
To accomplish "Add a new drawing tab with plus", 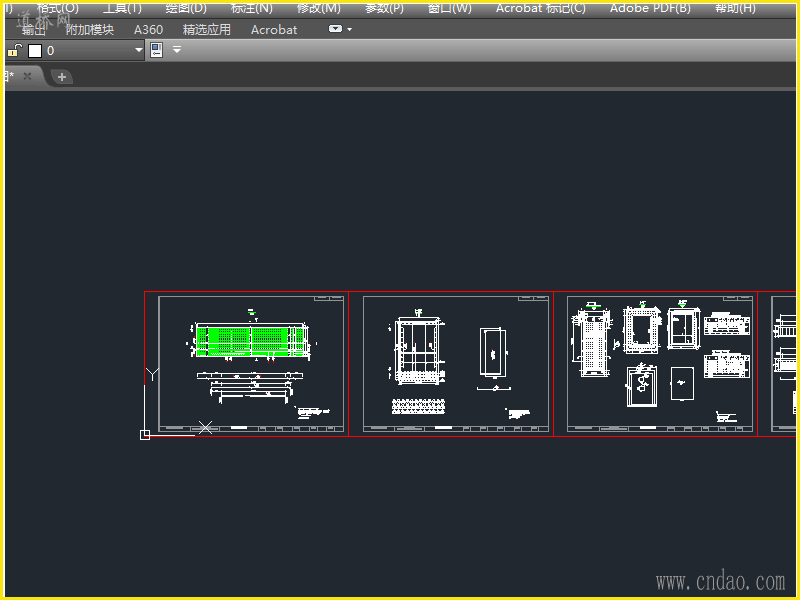I will coord(62,77).
